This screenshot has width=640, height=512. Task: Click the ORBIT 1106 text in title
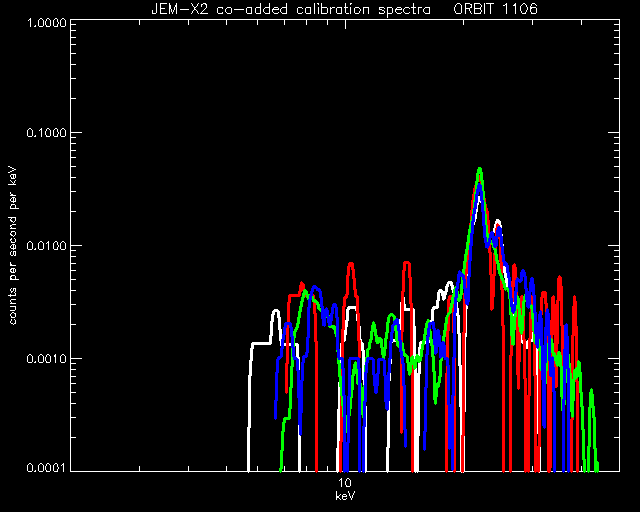[x=496, y=9]
